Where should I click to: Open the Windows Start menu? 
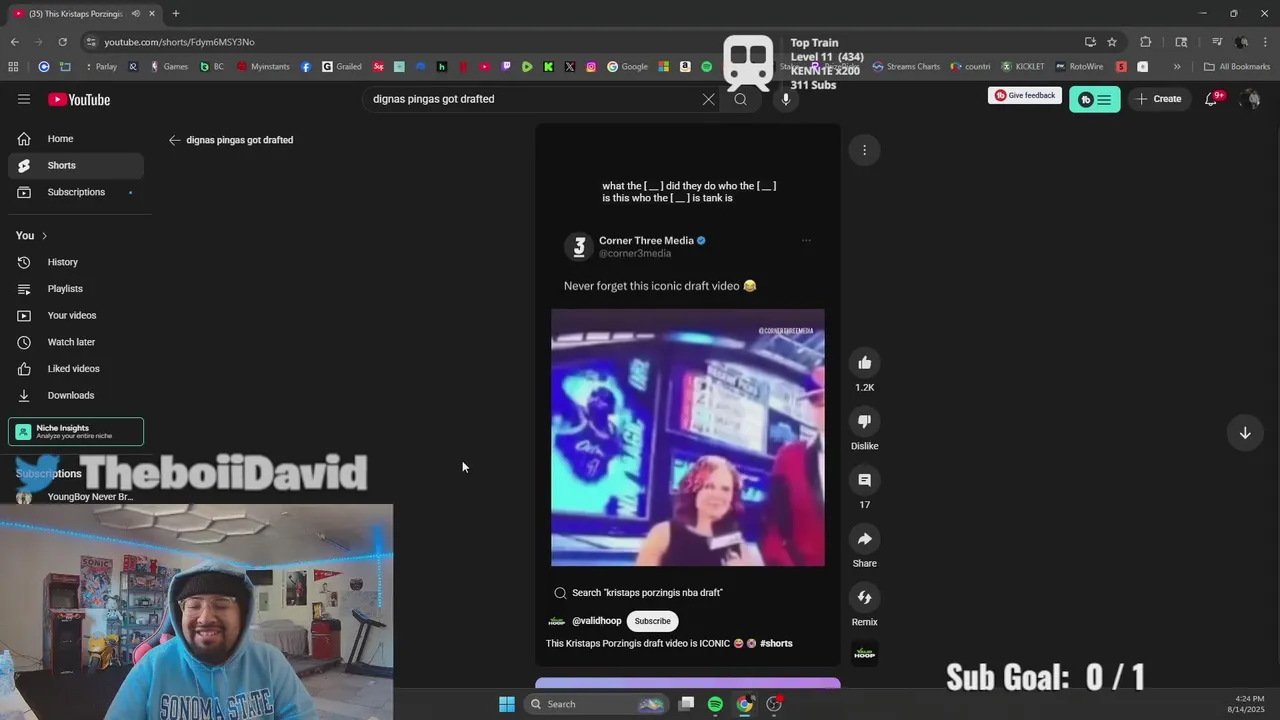coord(507,704)
